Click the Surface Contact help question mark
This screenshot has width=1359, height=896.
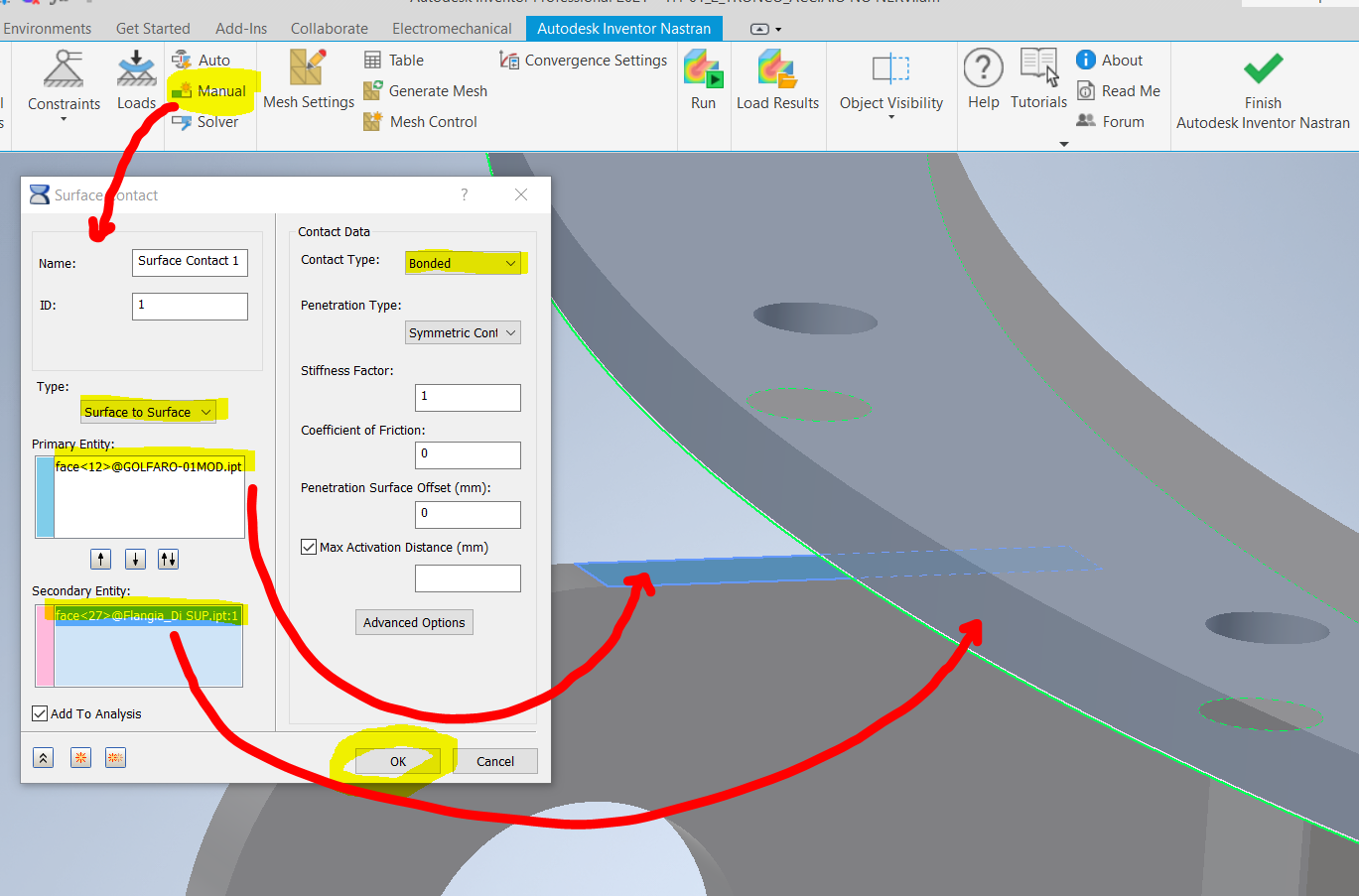[x=464, y=194]
